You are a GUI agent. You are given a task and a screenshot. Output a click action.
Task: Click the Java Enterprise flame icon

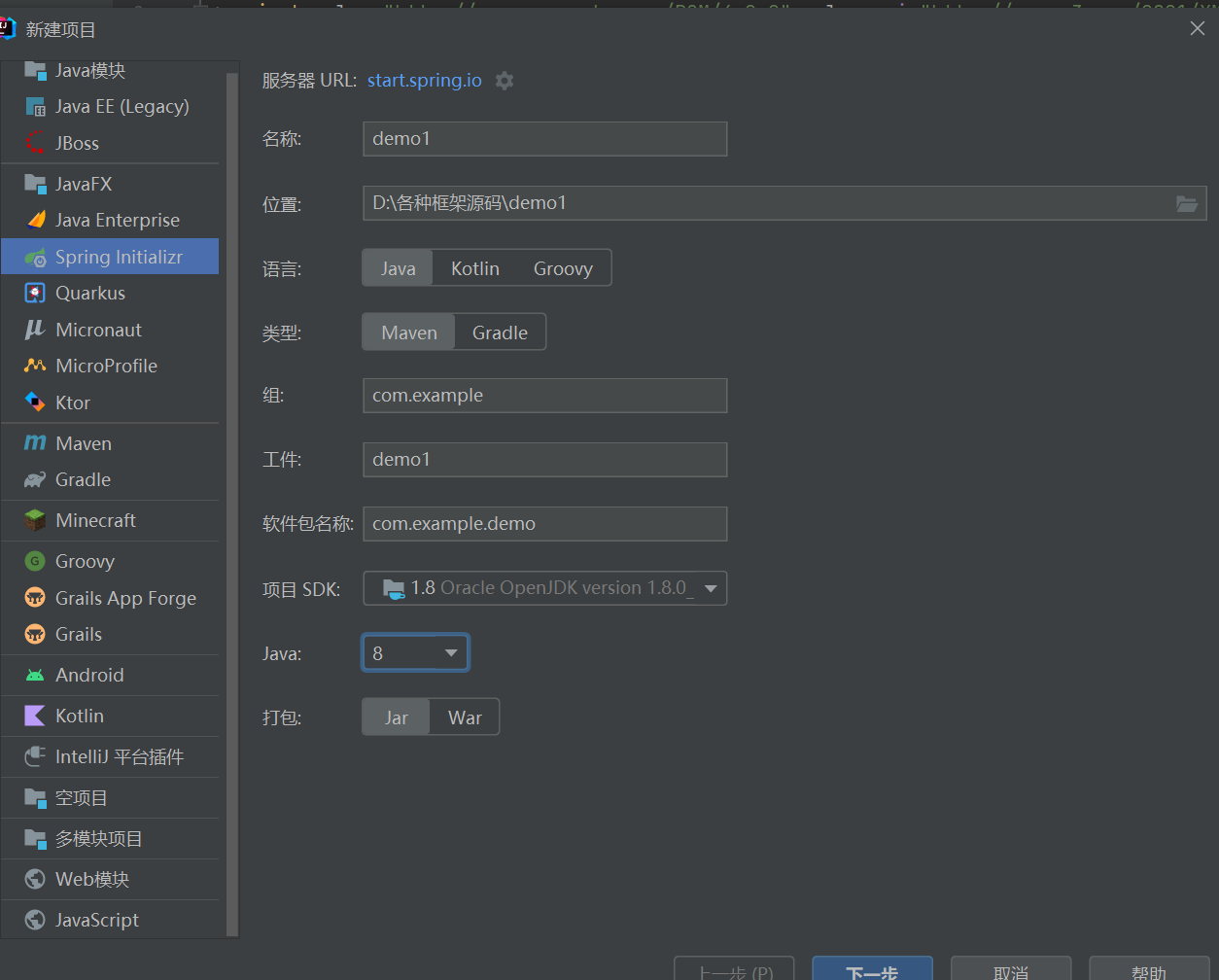(x=36, y=220)
